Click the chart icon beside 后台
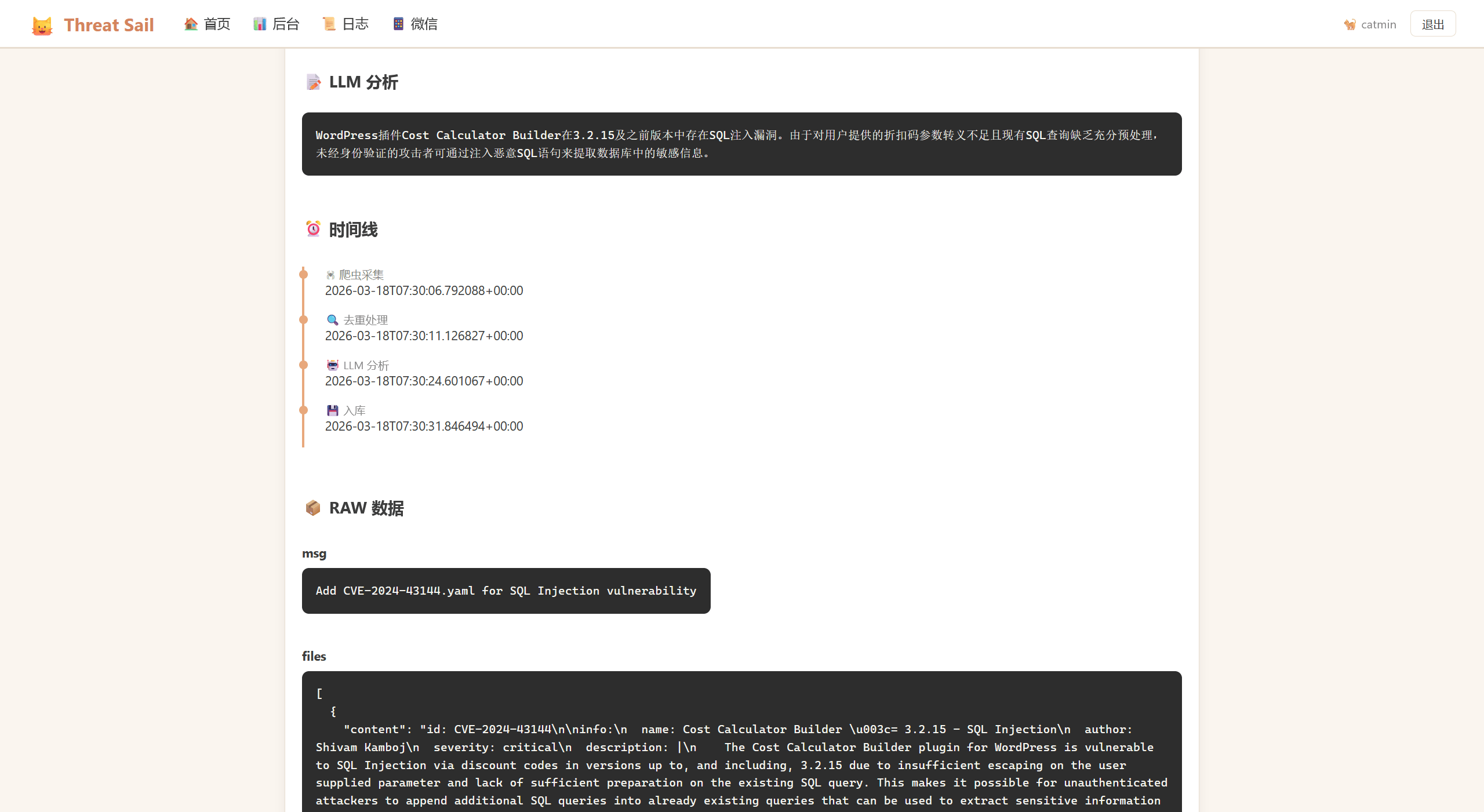The image size is (1484, 812). pos(259,24)
